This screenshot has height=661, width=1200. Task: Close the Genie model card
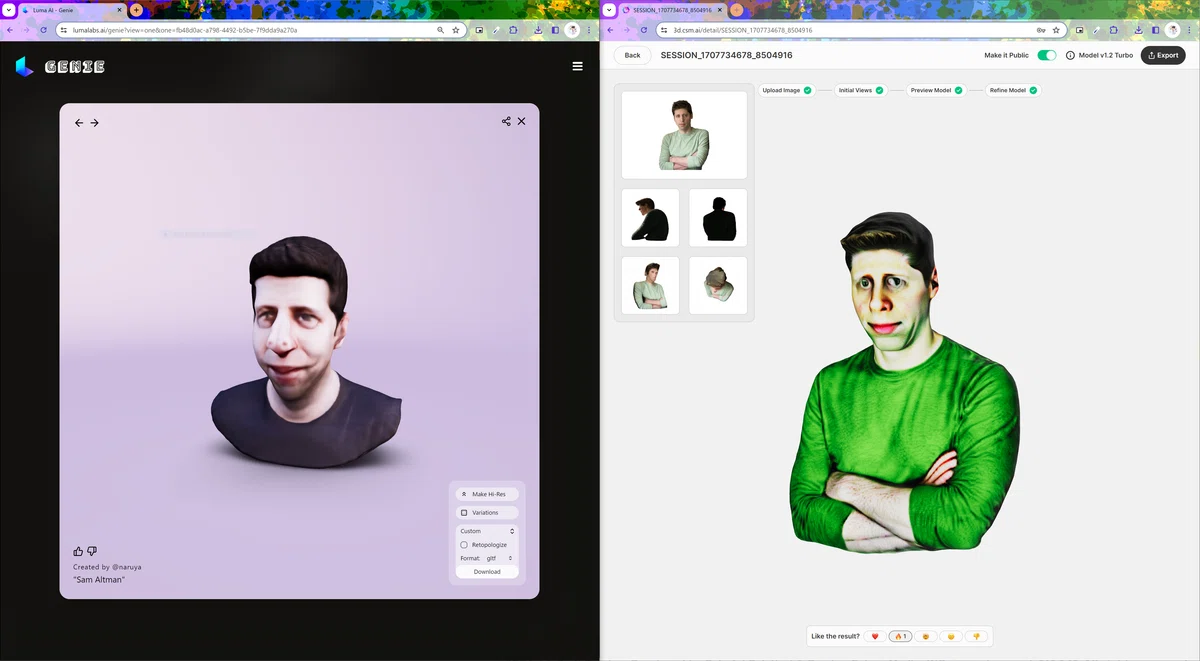click(x=521, y=121)
